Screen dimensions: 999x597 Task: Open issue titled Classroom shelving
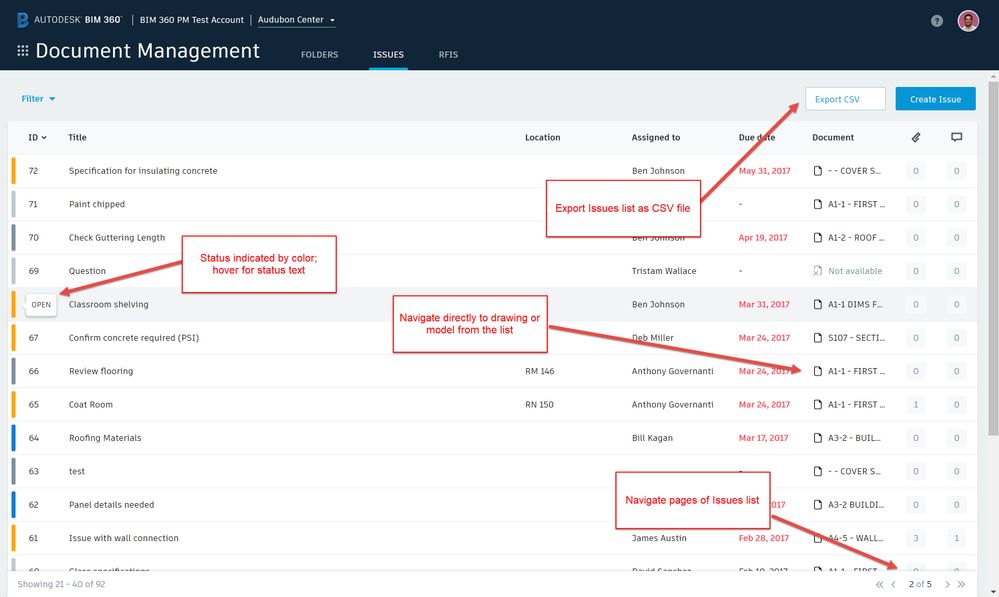point(108,305)
